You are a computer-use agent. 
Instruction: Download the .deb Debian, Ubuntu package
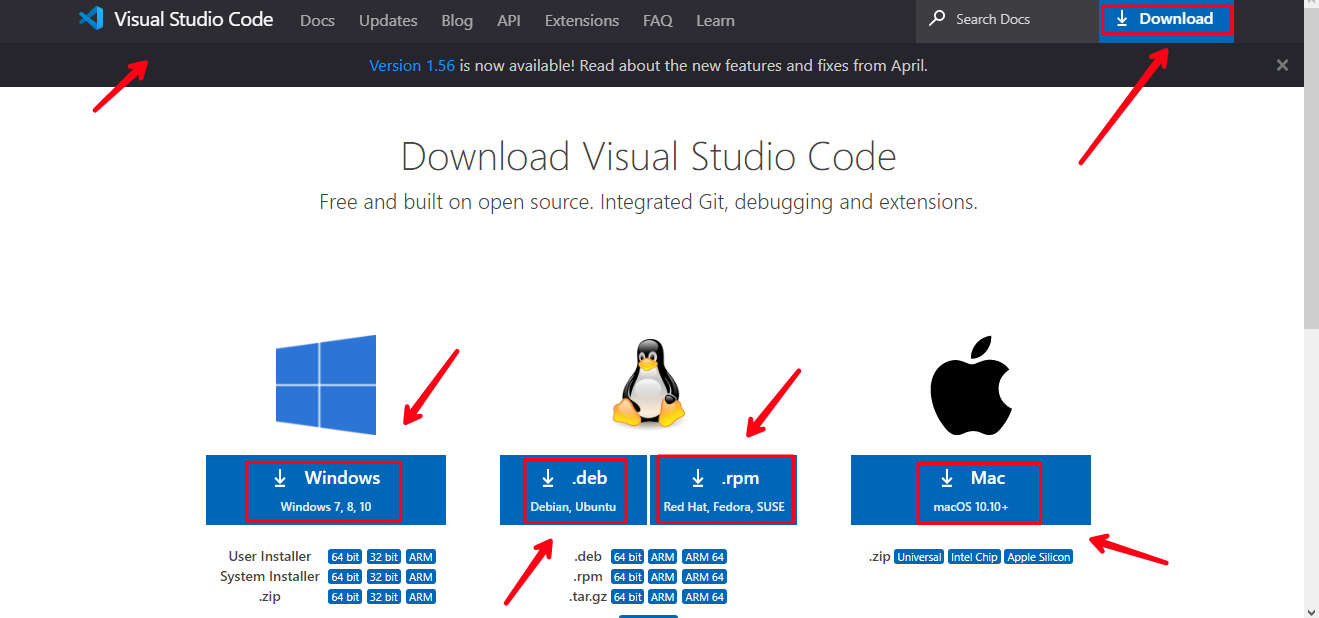574,490
